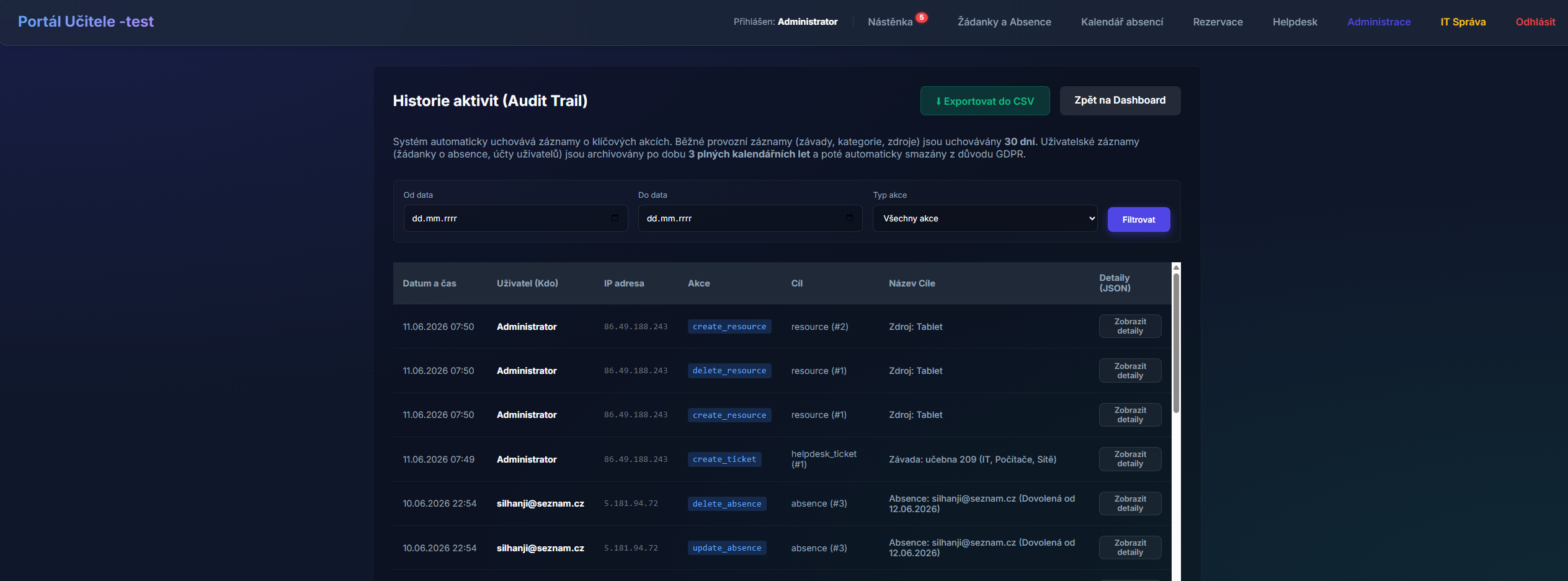Screen dimensions: 1568x581
Task: Open IT Správa menu
Action: [1463, 22]
